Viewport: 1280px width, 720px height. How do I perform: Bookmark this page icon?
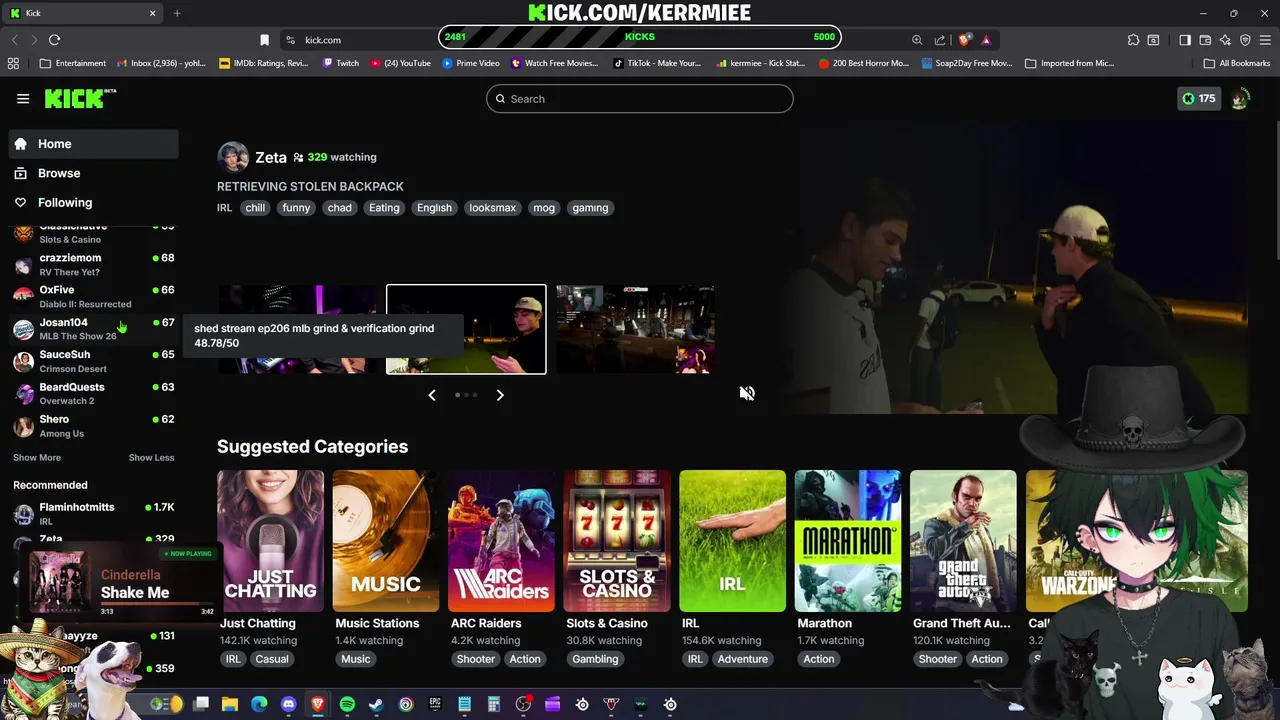point(264,40)
